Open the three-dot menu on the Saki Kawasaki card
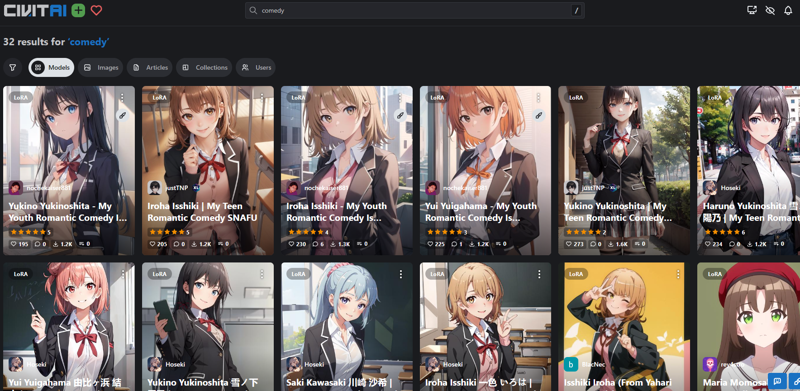This screenshot has height=391, width=800. [x=400, y=274]
